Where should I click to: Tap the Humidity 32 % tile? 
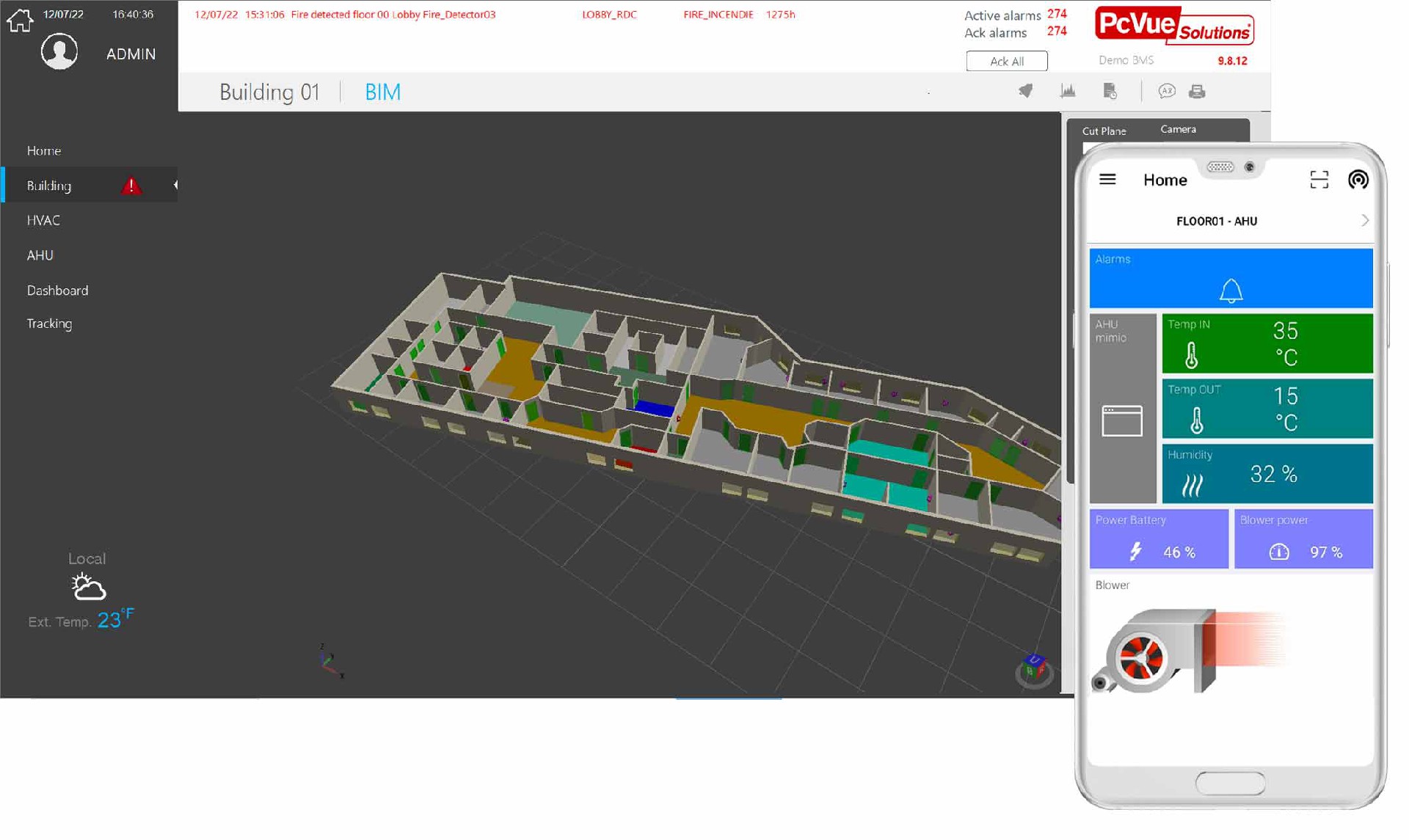tap(1267, 473)
